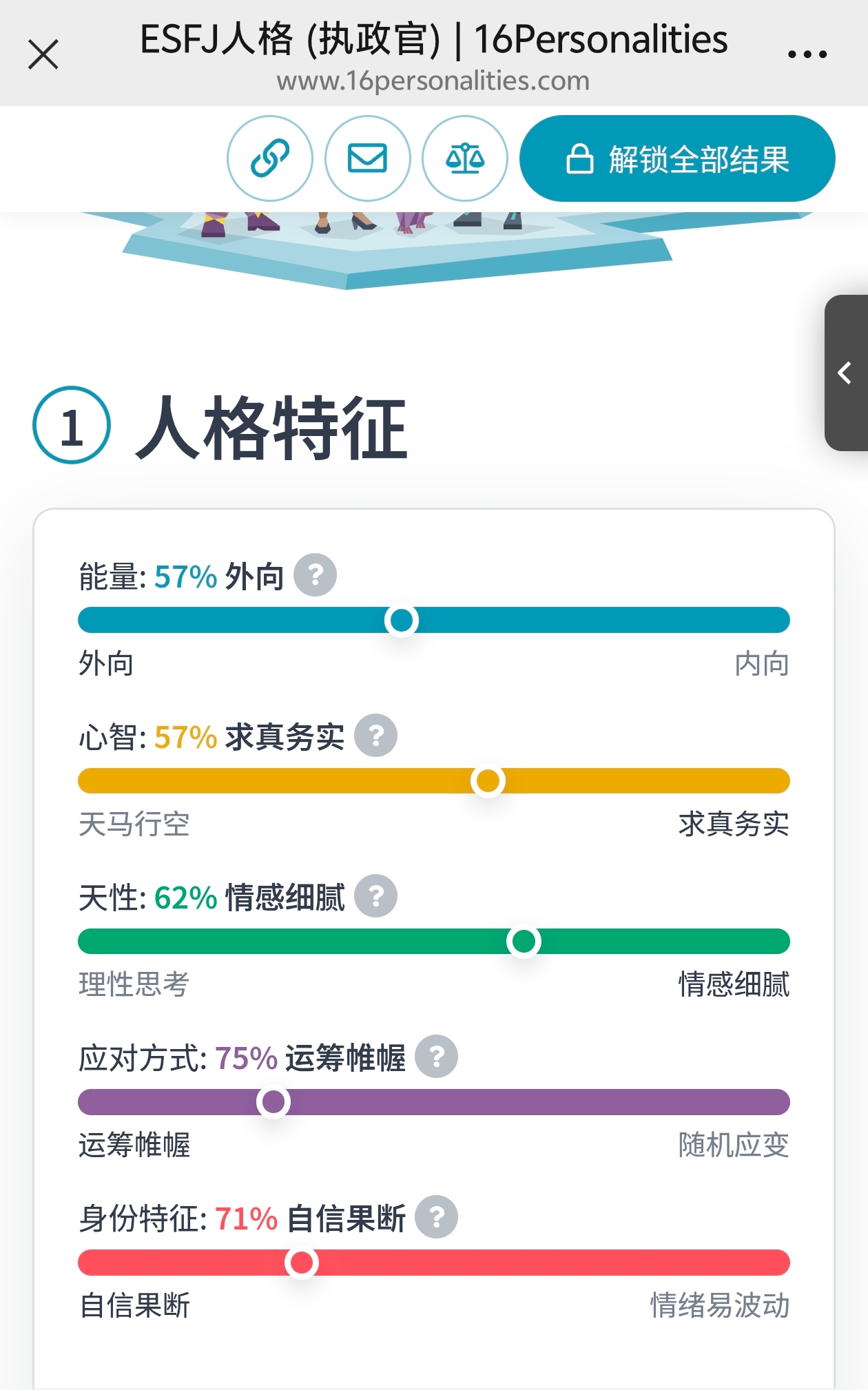
Task: Tap the 人格特征 section heading
Action: point(271,427)
